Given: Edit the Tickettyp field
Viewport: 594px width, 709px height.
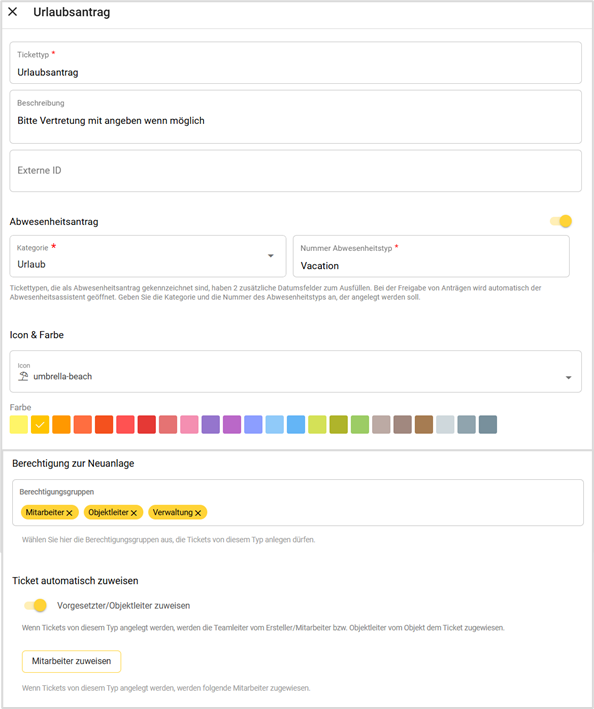Looking at the screenshot, I should pos(296,63).
